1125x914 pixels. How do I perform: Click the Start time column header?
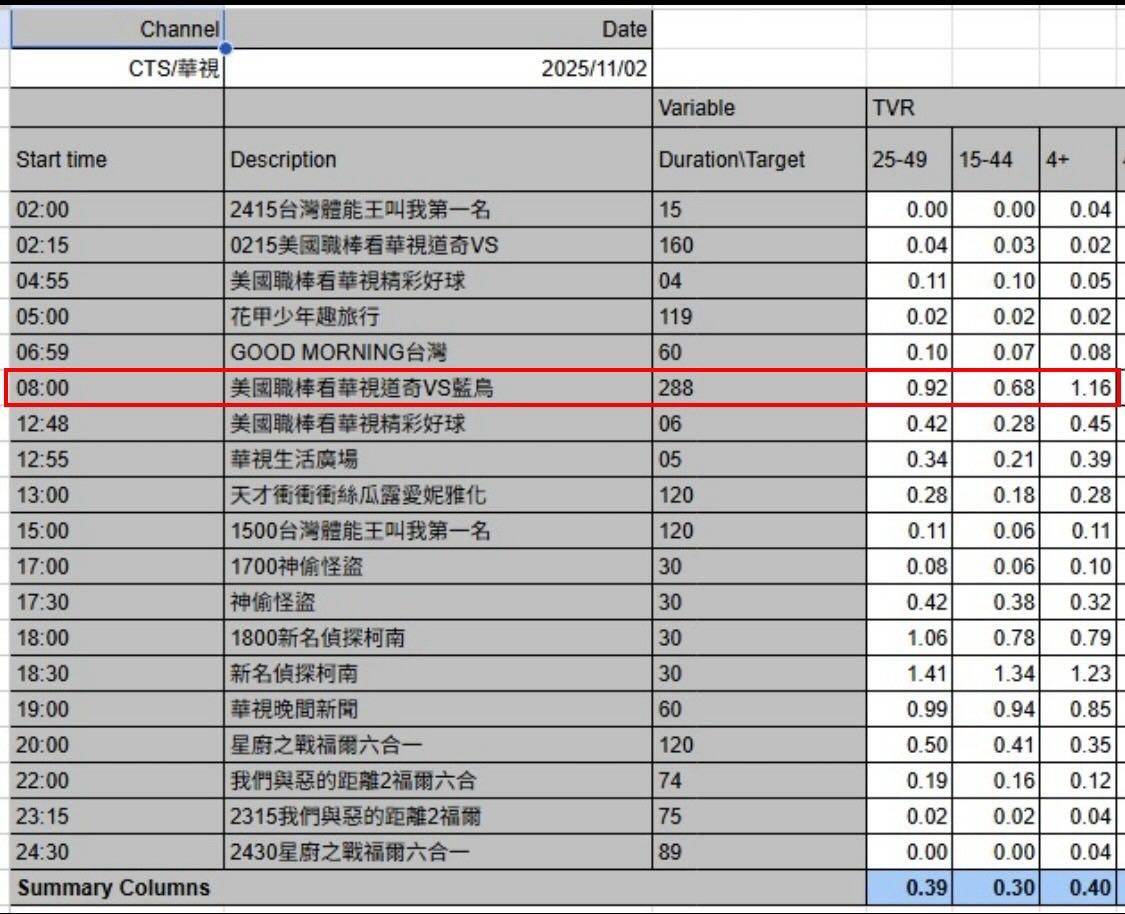pyautogui.click(x=116, y=160)
